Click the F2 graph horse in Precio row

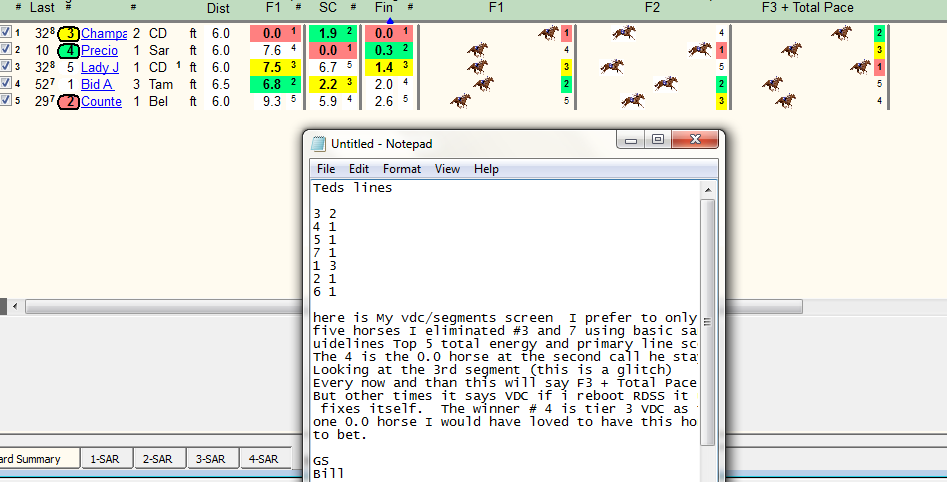coord(701,50)
